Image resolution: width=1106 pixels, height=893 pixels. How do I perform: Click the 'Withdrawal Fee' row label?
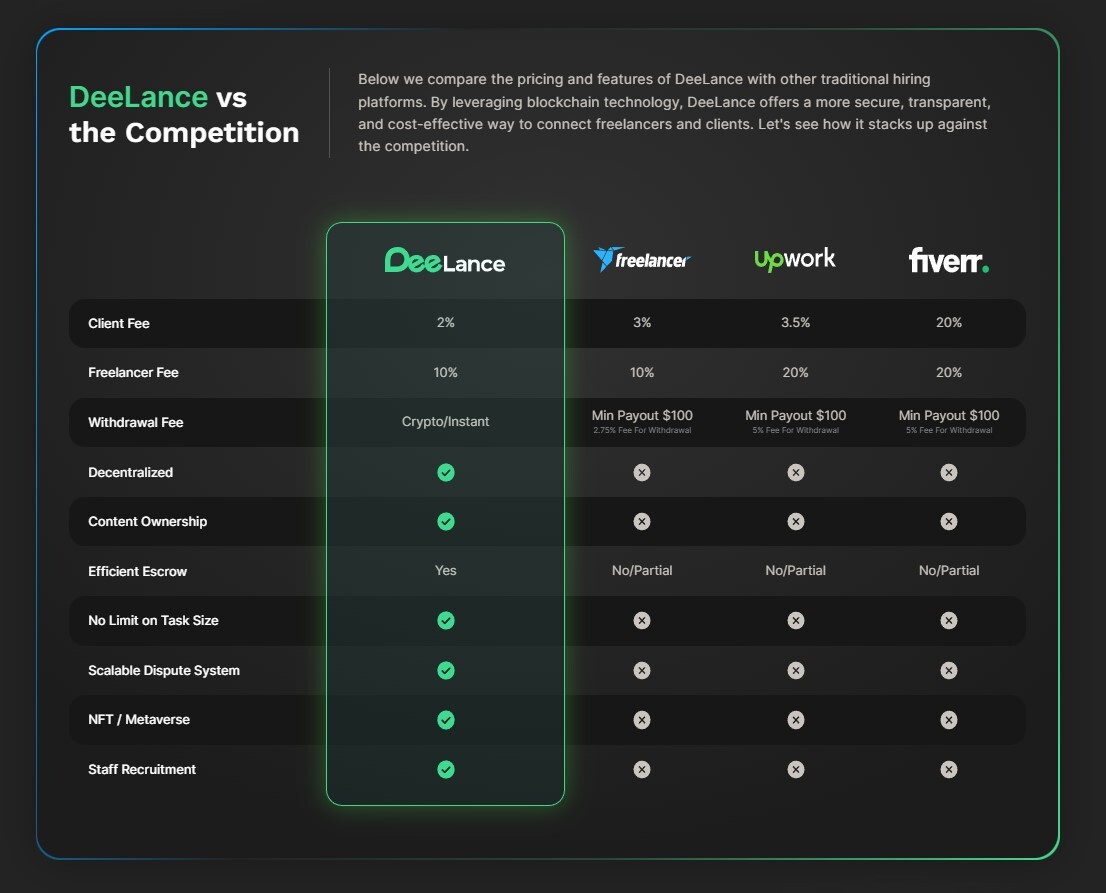(x=135, y=423)
